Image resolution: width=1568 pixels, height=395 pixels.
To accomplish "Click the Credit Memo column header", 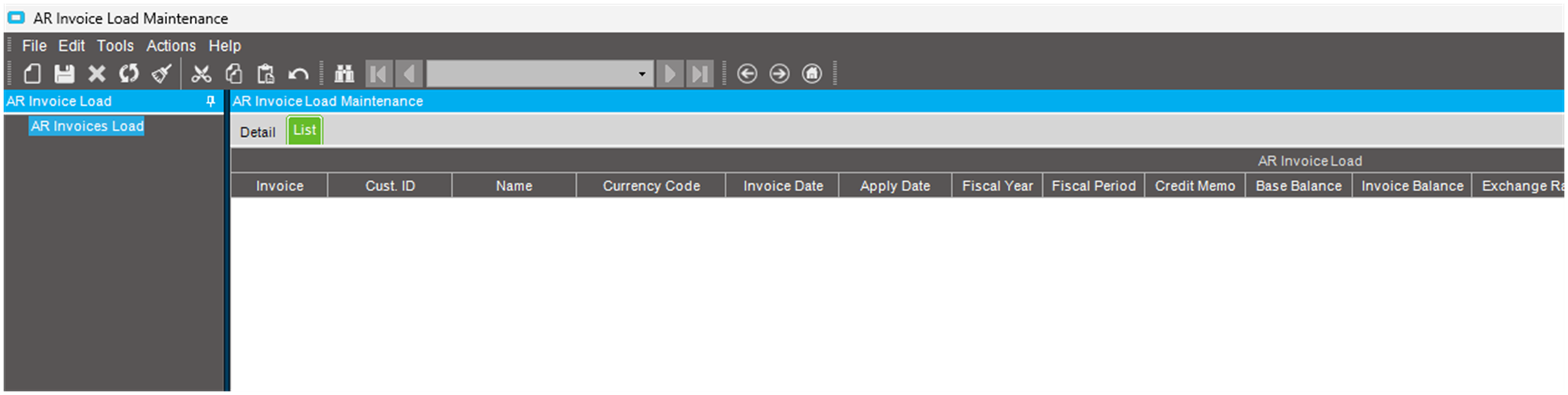I will click(x=1195, y=186).
